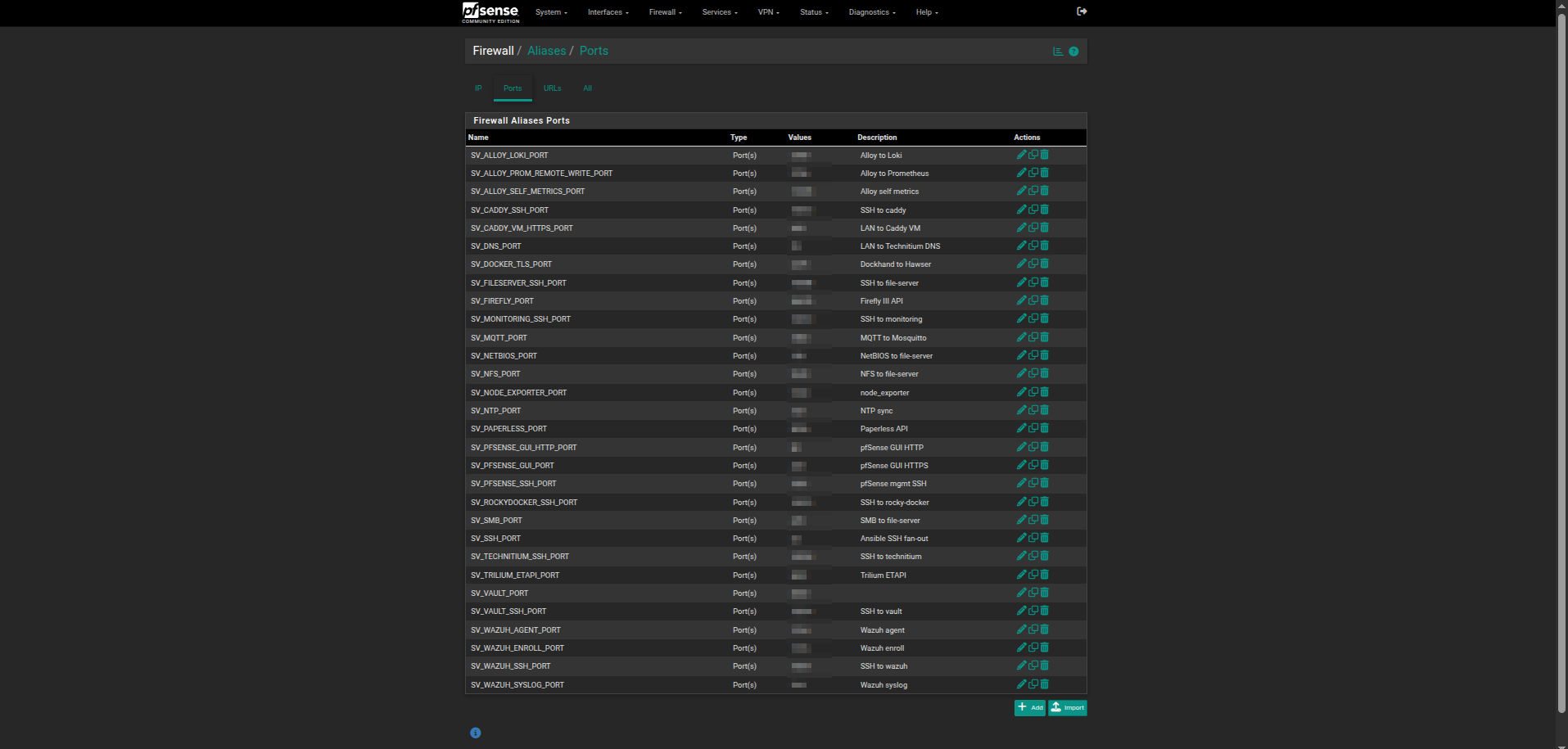Switch to the URLs aliases tab
The width and height of the screenshot is (1568, 749).
(553, 88)
